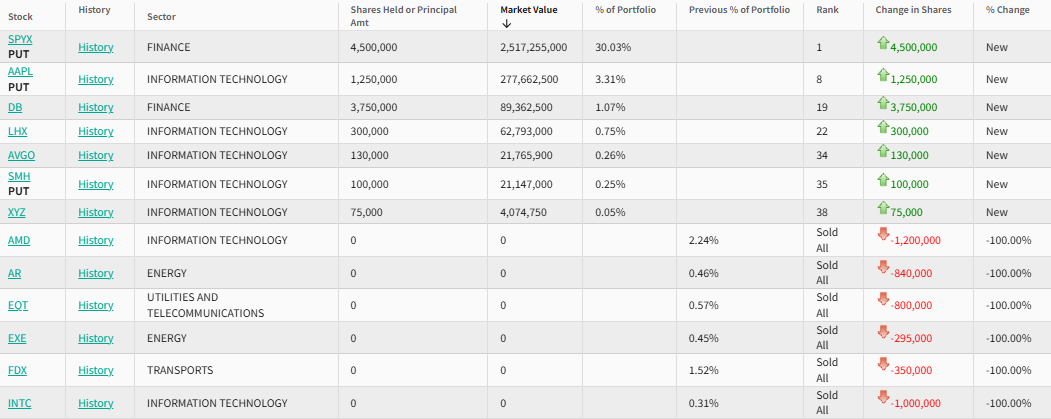
Task: Click green up arrow in XYZ row
Action: [883, 208]
